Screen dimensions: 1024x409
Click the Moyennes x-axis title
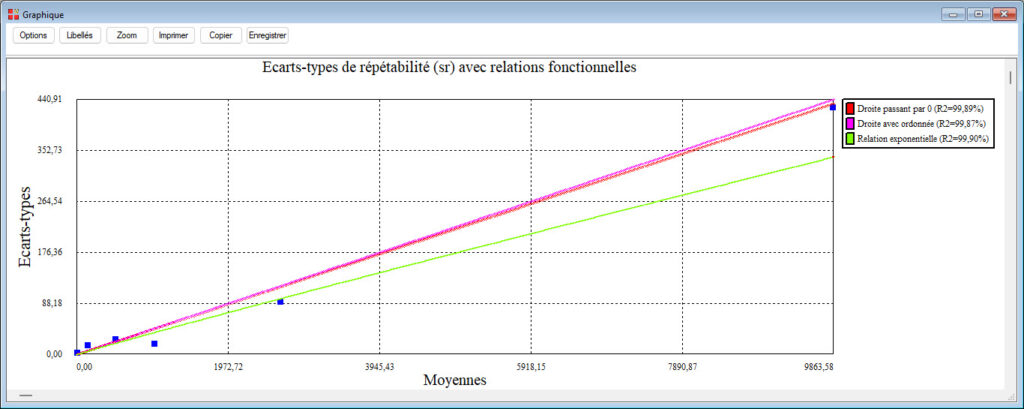coord(455,381)
